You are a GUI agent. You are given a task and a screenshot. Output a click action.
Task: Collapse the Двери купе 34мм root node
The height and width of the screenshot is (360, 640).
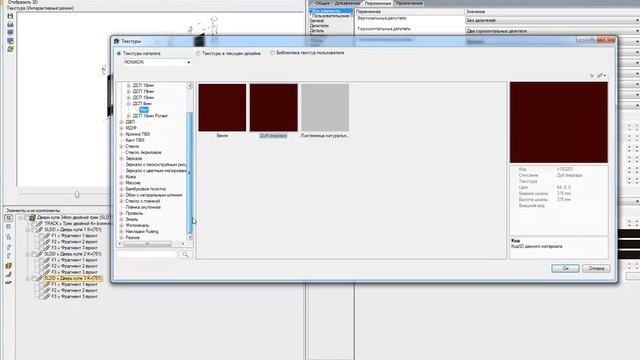[21, 218]
